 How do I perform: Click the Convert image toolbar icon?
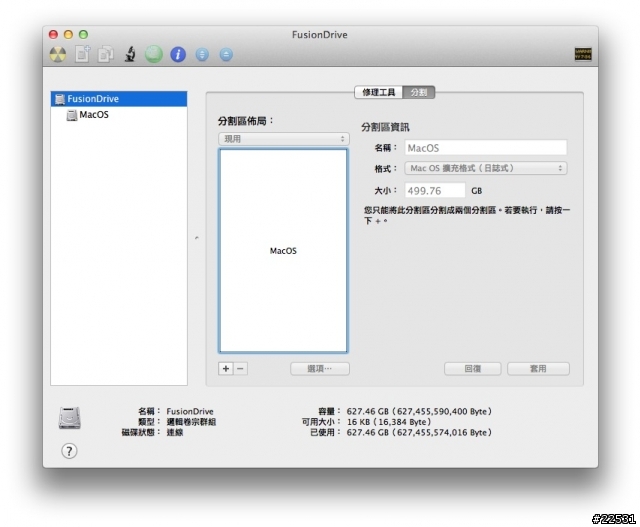[106, 54]
